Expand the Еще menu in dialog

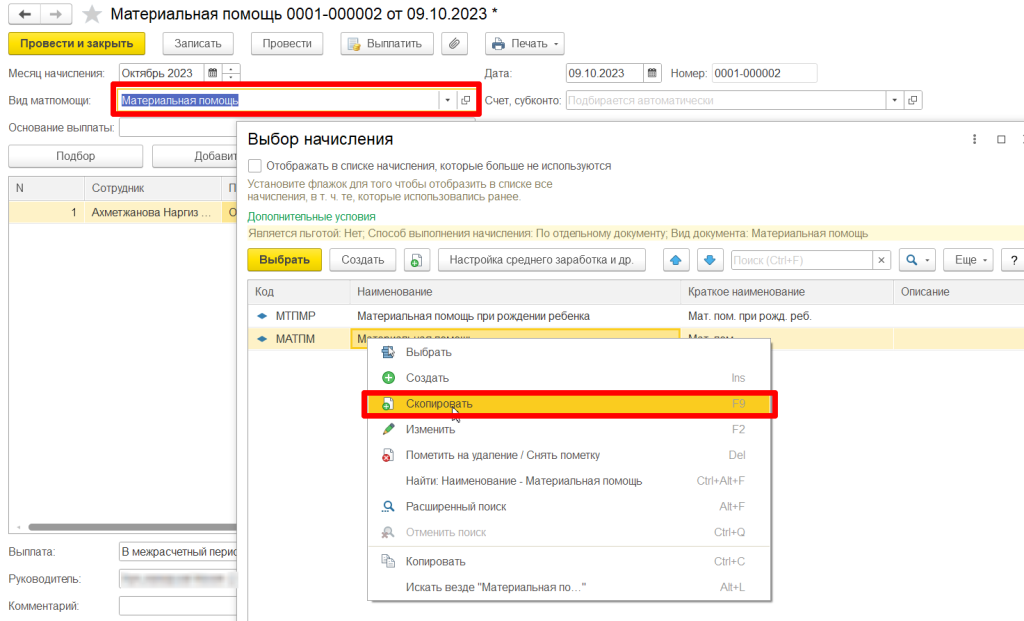click(970, 260)
